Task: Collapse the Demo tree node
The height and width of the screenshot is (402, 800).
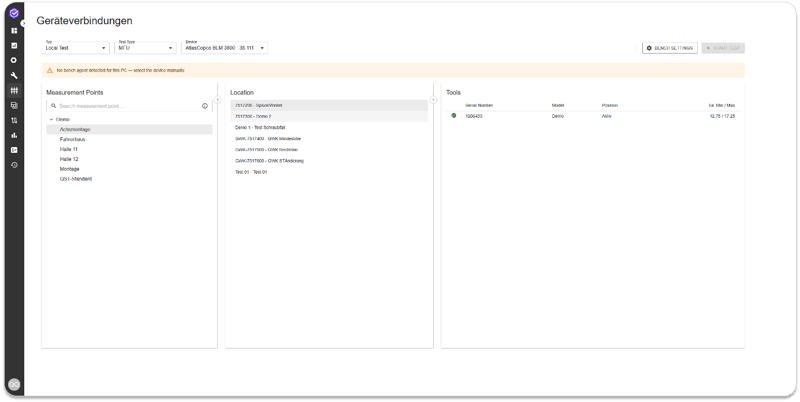Action: tap(52, 119)
